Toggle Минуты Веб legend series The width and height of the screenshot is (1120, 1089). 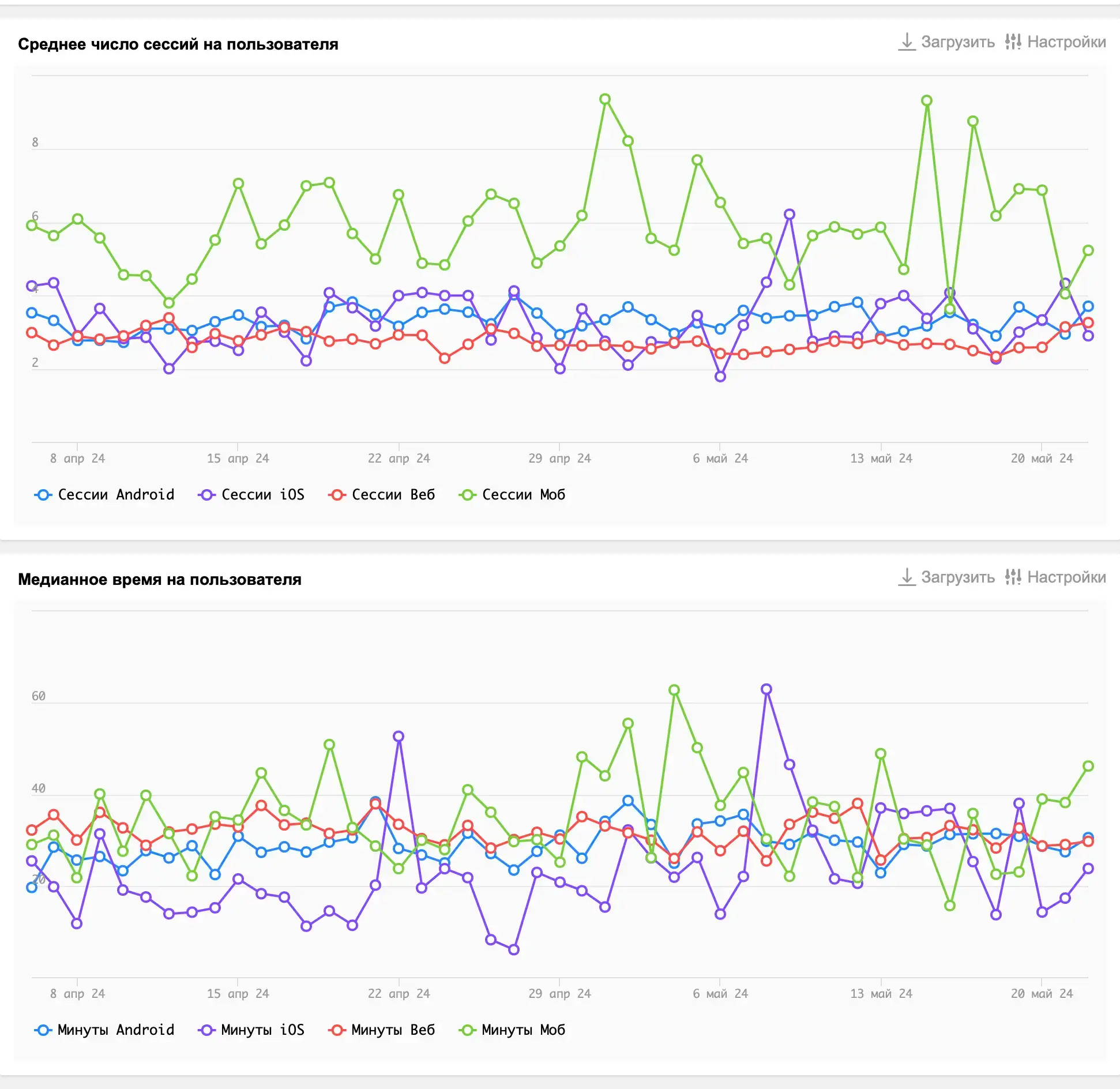coord(381,1030)
